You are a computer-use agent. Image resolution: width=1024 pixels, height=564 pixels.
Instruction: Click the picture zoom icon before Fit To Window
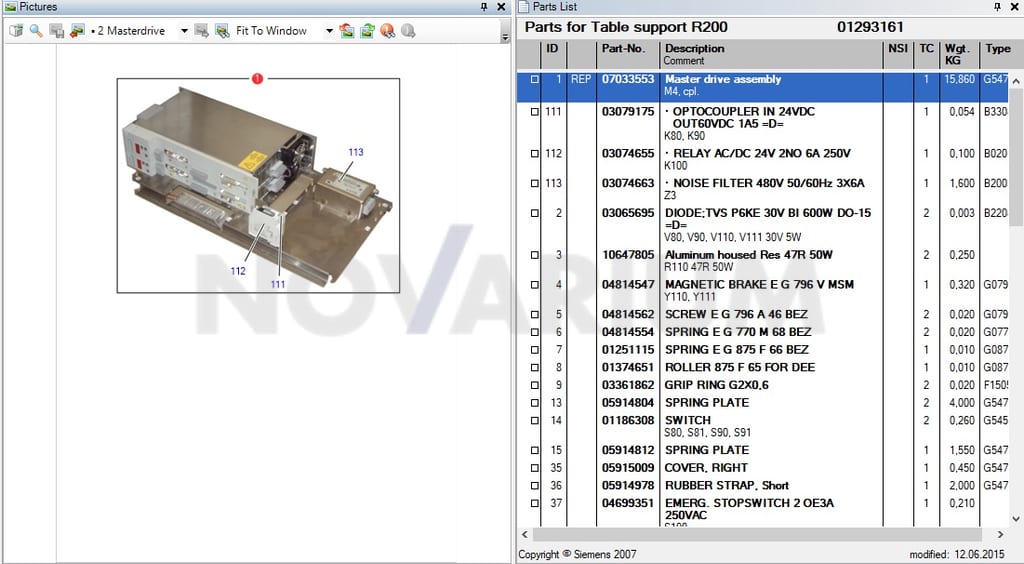click(x=222, y=31)
